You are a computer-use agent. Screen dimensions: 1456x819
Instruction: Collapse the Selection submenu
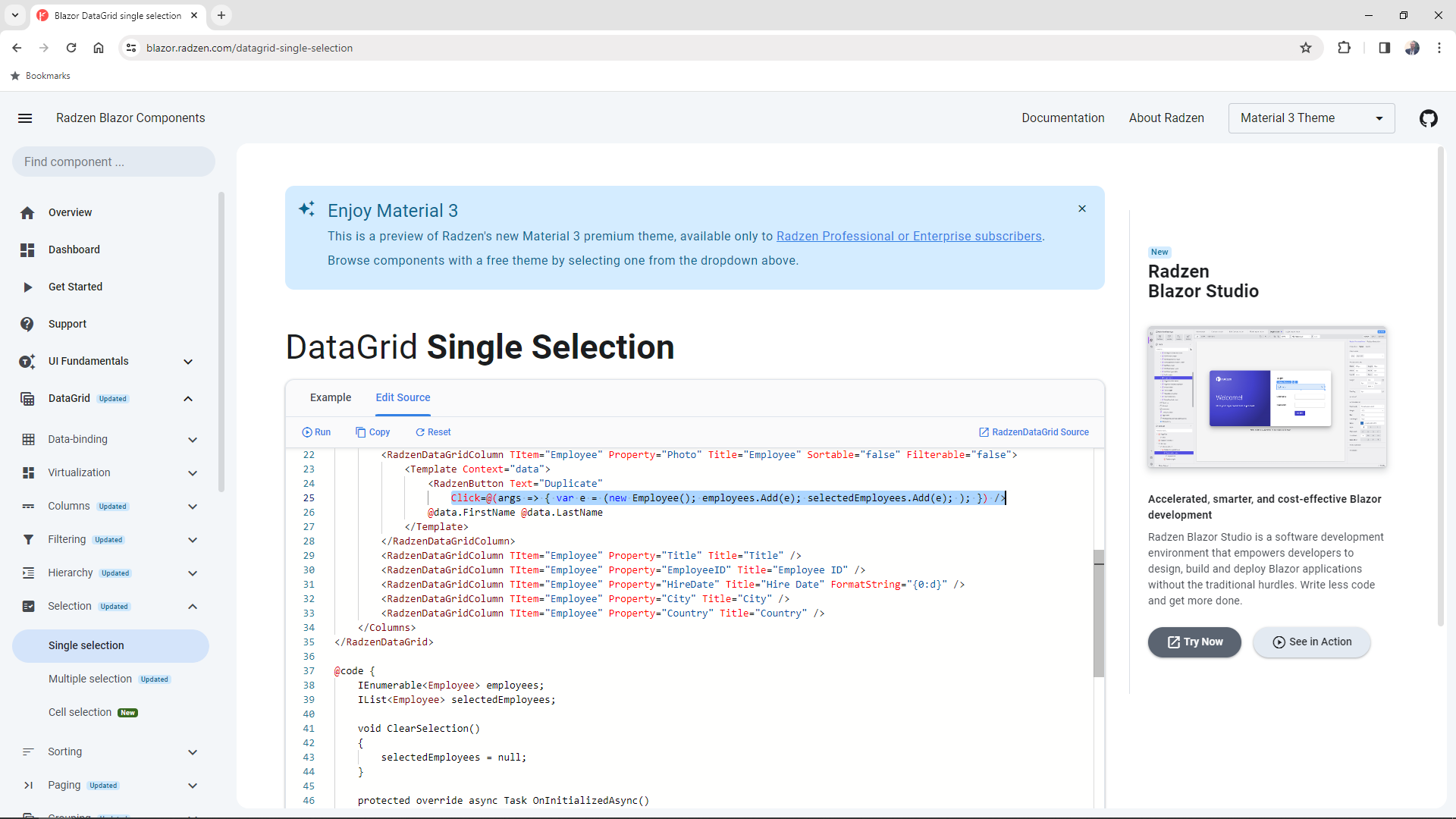click(193, 607)
